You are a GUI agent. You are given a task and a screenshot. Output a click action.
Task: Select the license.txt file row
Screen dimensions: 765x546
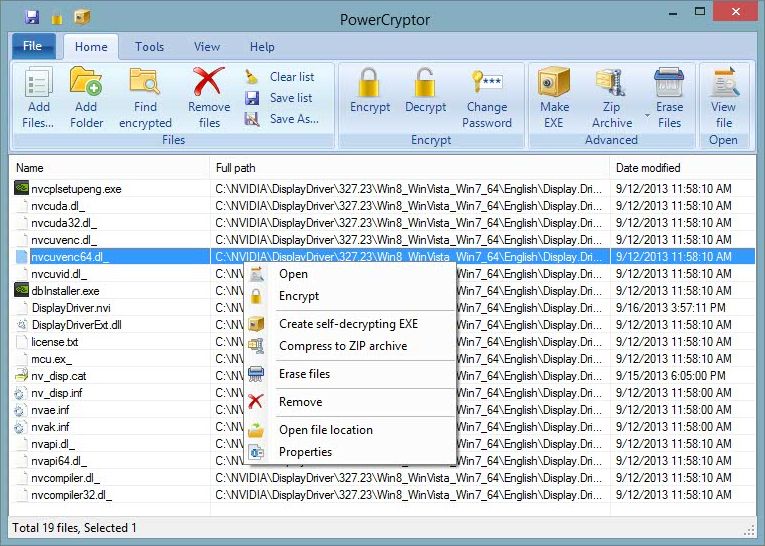coord(55,342)
